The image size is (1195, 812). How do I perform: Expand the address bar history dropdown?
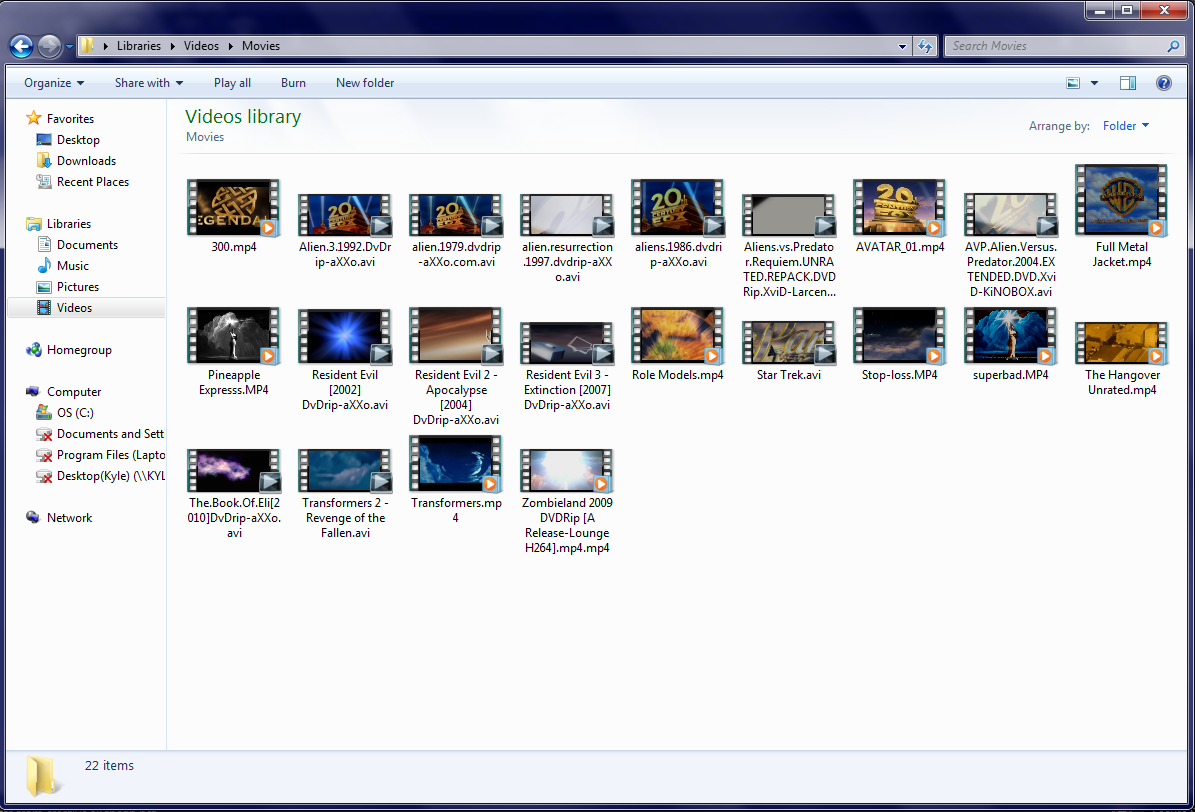(x=902, y=47)
